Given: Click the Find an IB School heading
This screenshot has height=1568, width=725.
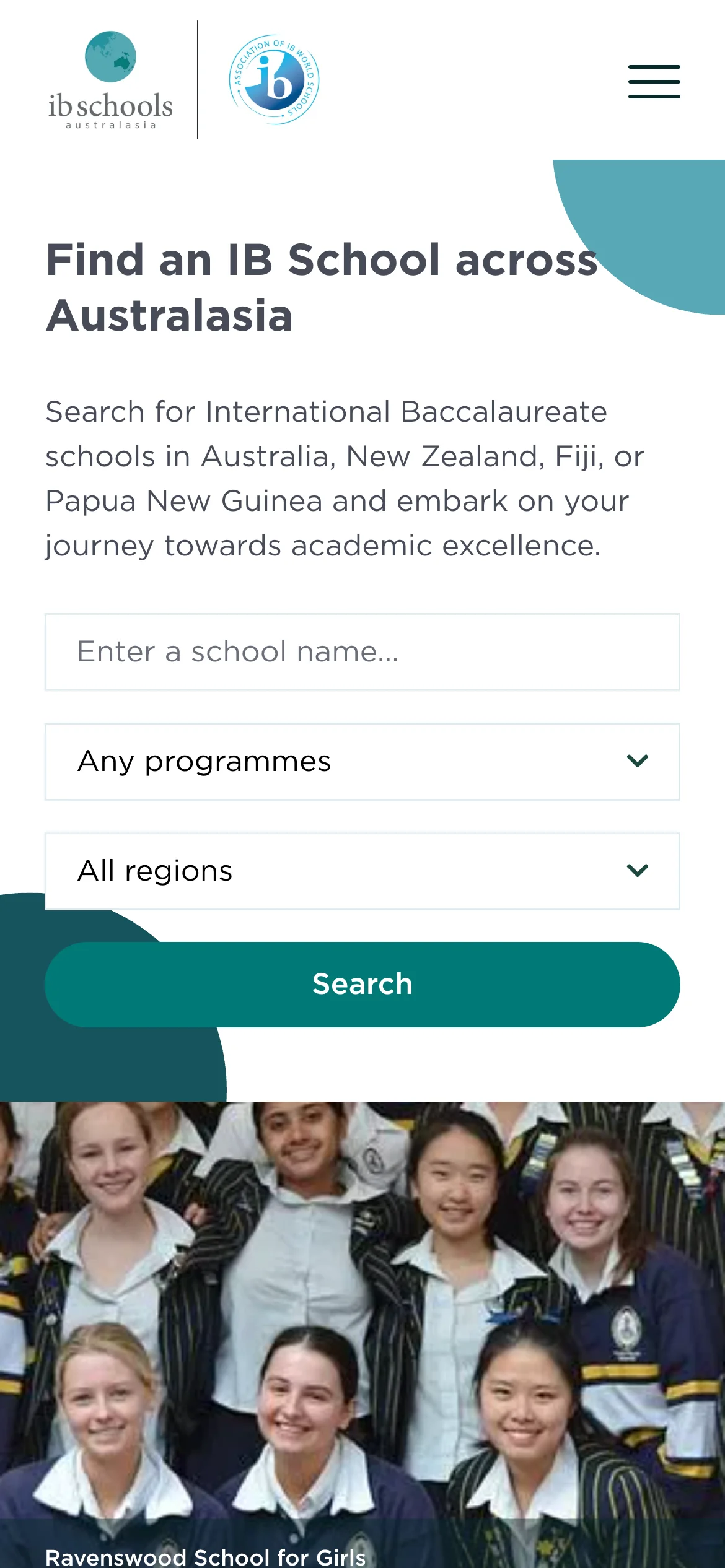Looking at the screenshot, I should click(x=322, y=260).
